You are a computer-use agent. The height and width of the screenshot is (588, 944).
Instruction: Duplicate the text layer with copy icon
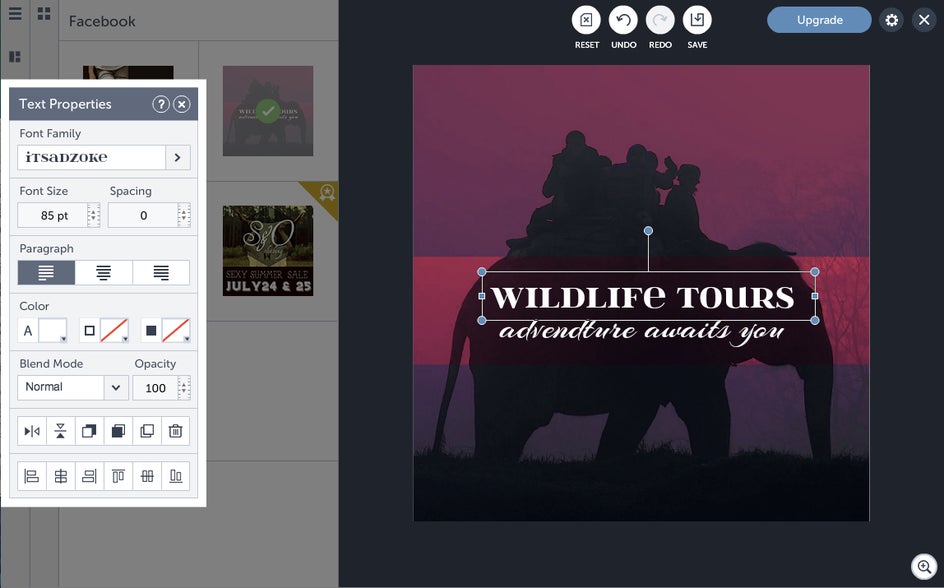coord(147,431)
